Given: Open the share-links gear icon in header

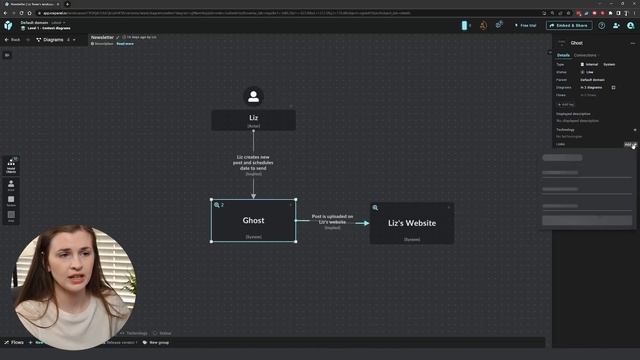Looking at the screenshot, I should tap(499, 25).
